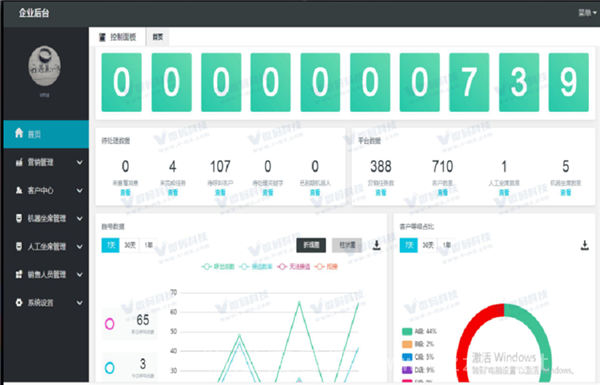The image size is (600, 385).
Task: Expand the 机器坐席管理 chevron
Action: (x=80, y=219)
